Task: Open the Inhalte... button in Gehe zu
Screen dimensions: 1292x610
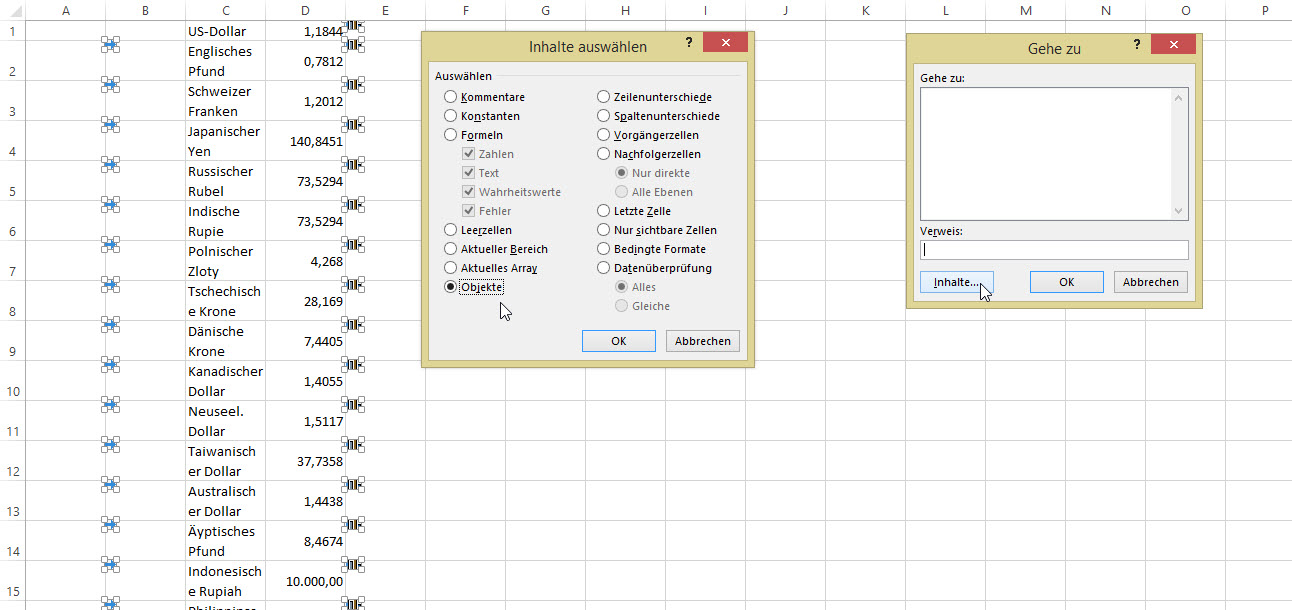Action: point(956,282)
